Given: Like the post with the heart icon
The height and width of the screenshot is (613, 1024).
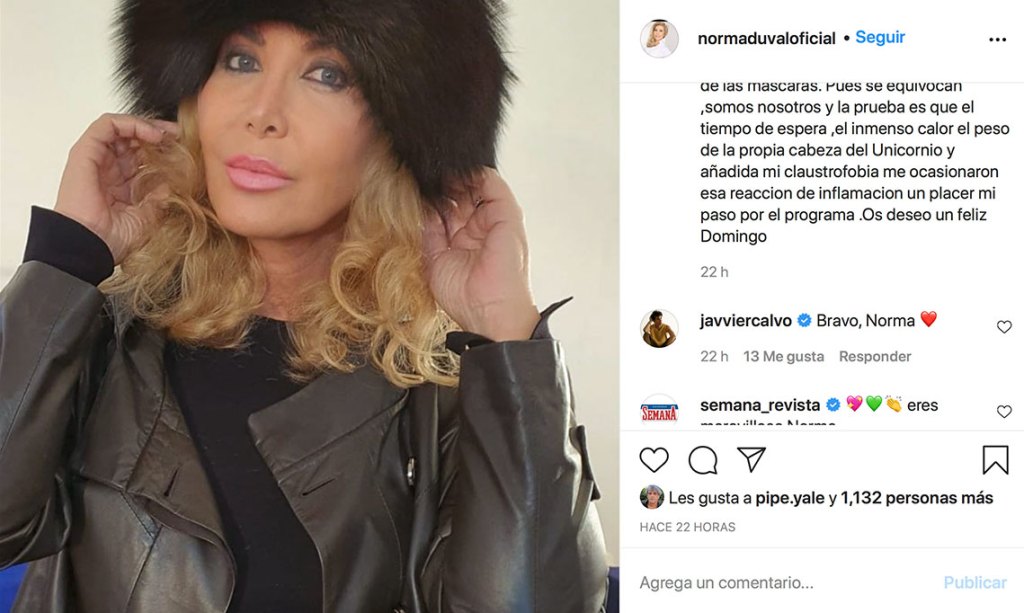Looking at the screenshot, I should pos(654,460).
